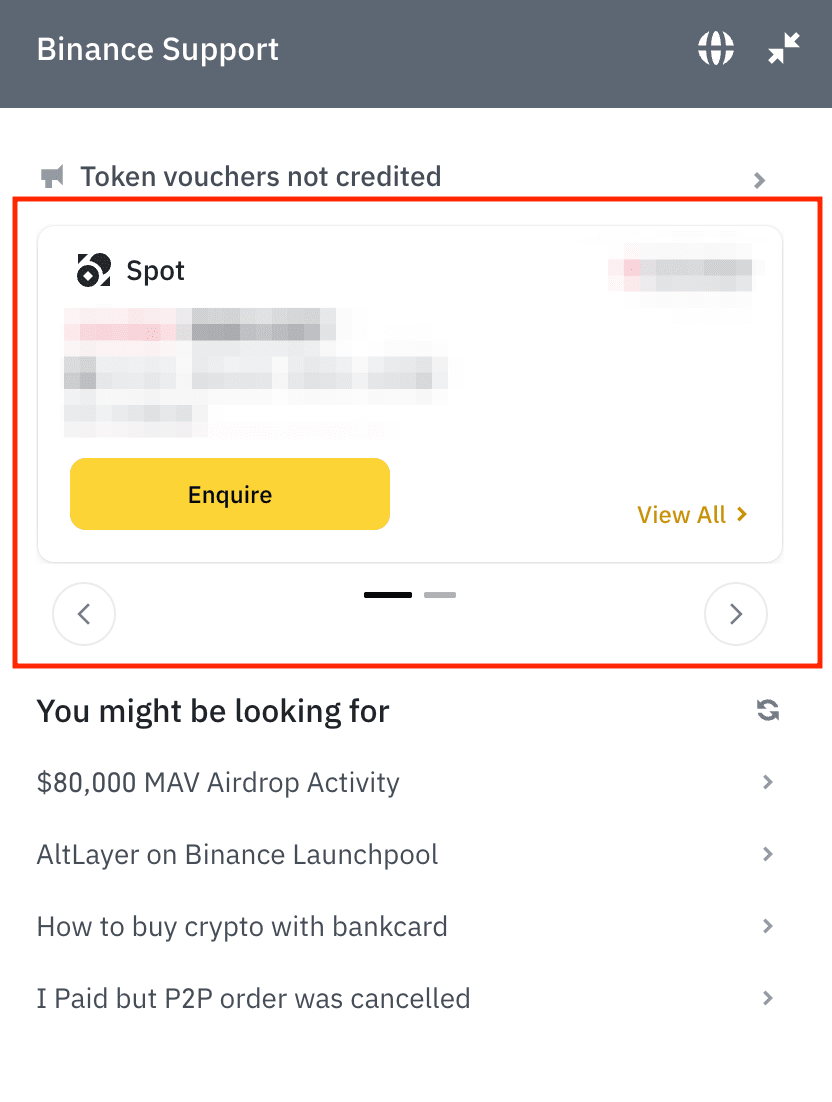Click the chevron beside Token vouchers not credited
Viewport: 832px width, 1102px height.
[x=759, y=180]
